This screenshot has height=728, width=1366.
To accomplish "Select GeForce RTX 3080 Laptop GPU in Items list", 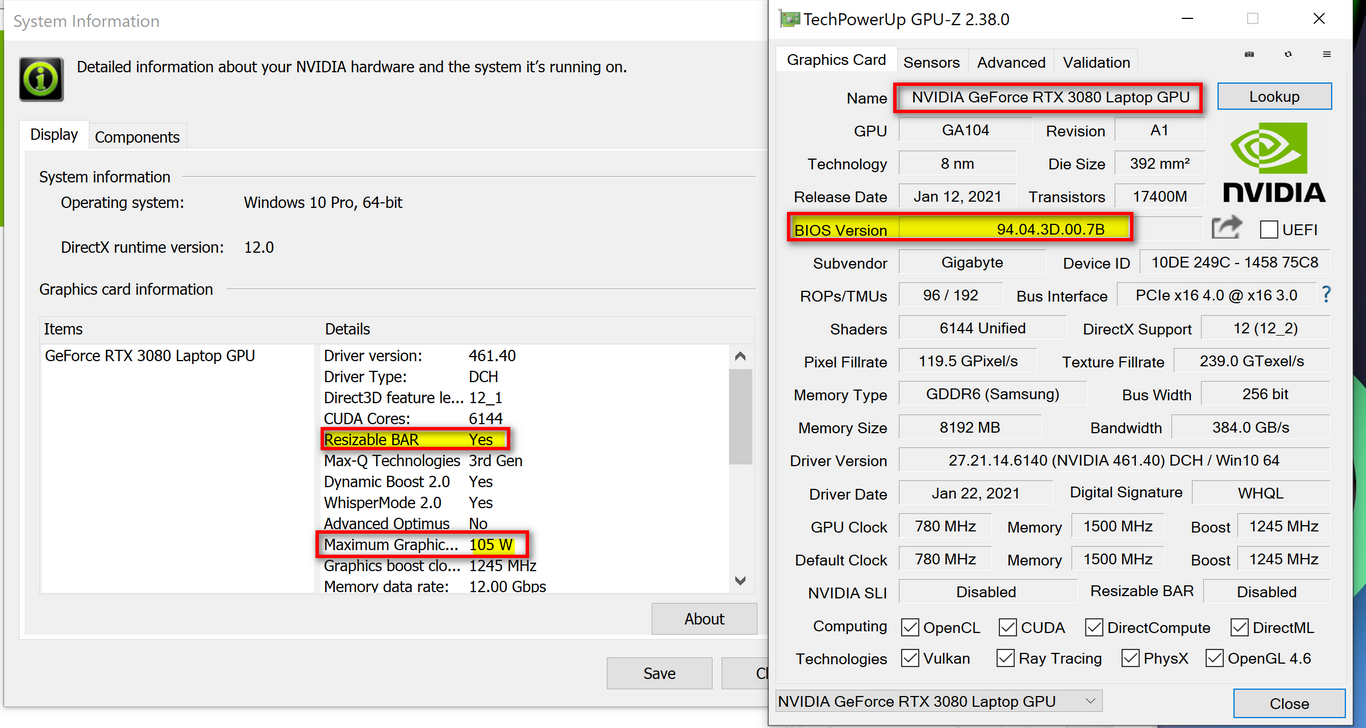I will click(150, 356).
